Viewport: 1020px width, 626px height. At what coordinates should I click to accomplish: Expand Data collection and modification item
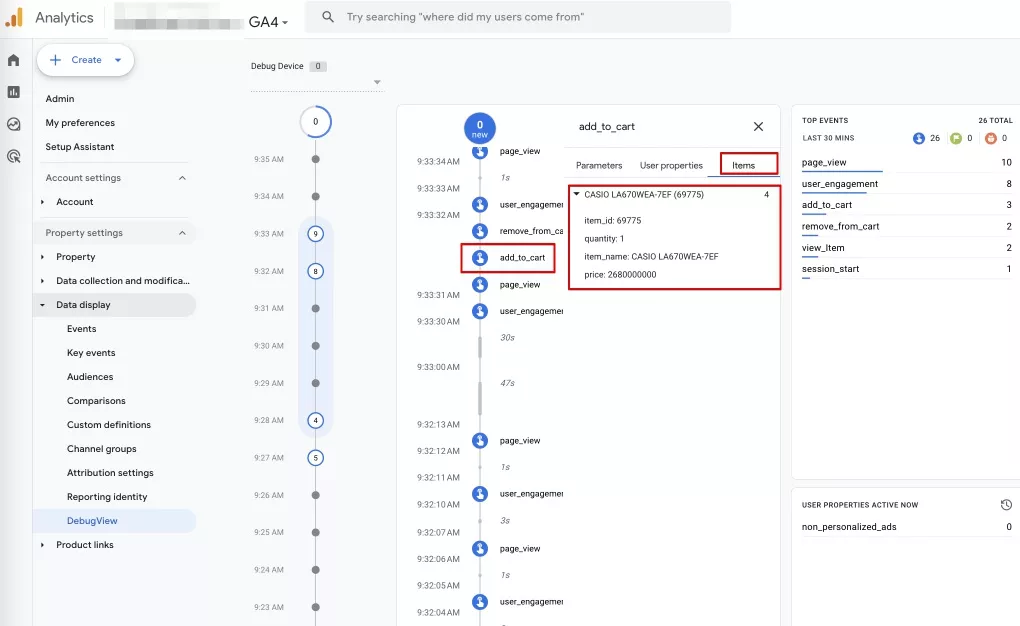[42, 281]
